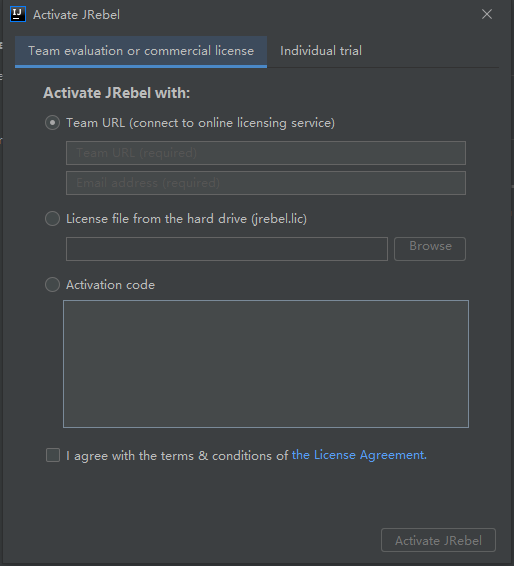
Task: Click the I agree with the terms text
Action: tap(130, 456)
